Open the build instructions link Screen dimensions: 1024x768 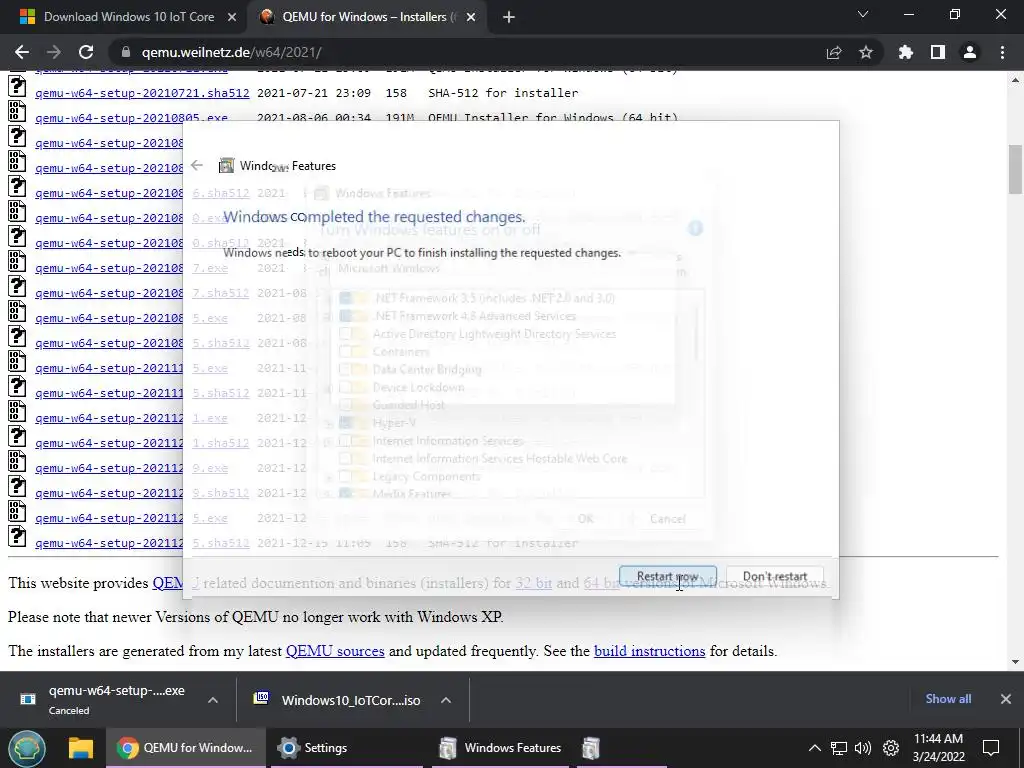click(649, 651)
